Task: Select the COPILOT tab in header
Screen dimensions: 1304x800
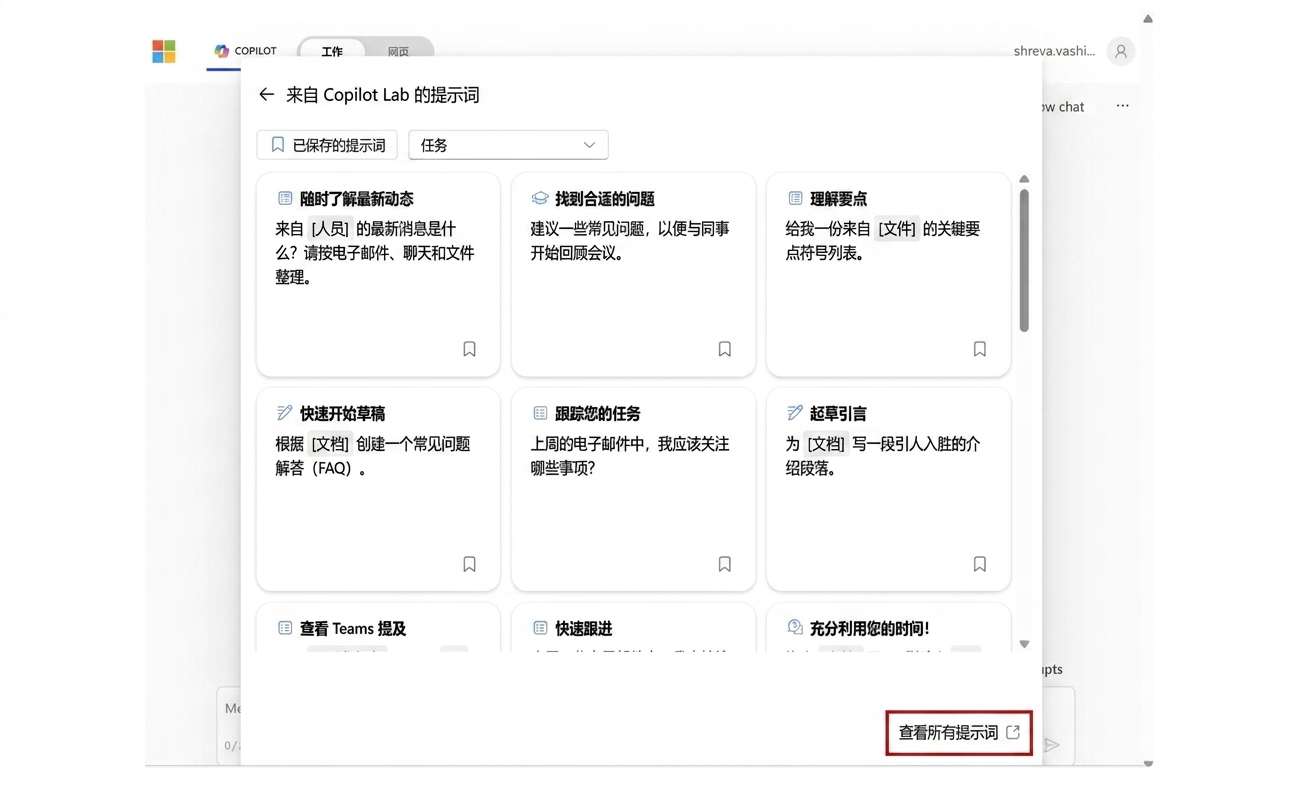Action: pos(245,51)
